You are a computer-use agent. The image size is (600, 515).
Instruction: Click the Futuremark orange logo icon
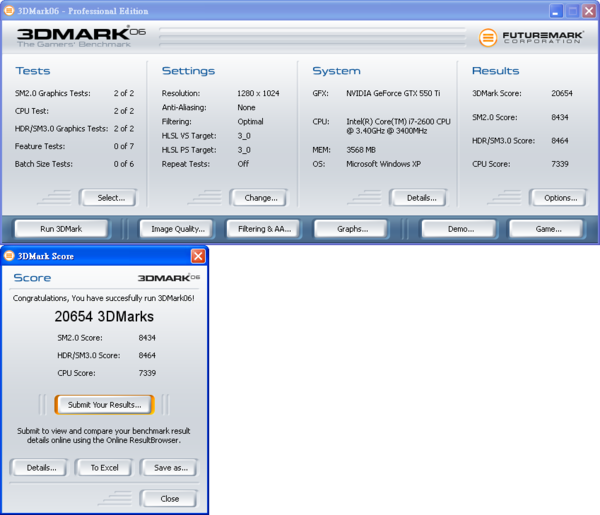pyautogui.click(x=488, y=37)
